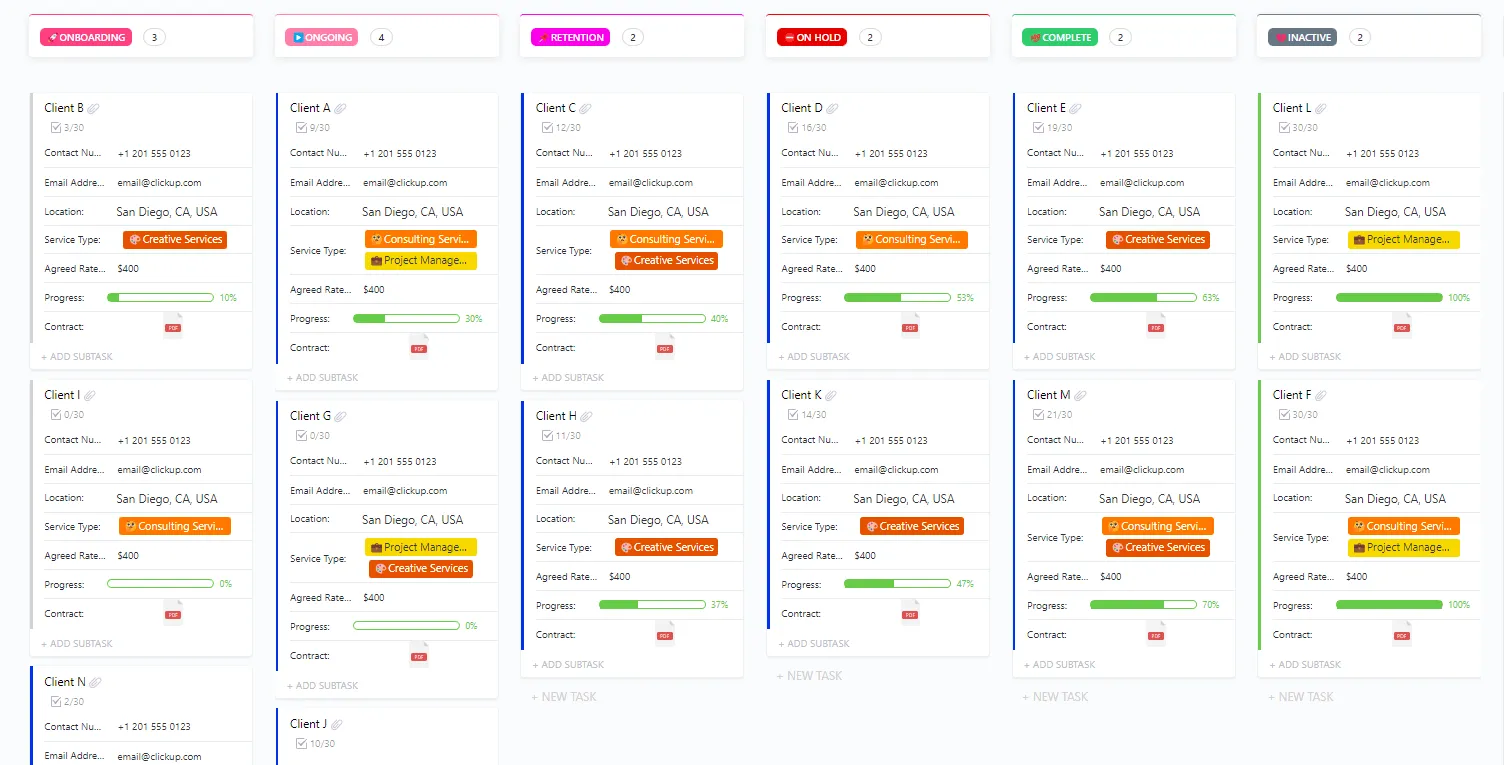Open Client K contract PDF icon

click(910, 613)
